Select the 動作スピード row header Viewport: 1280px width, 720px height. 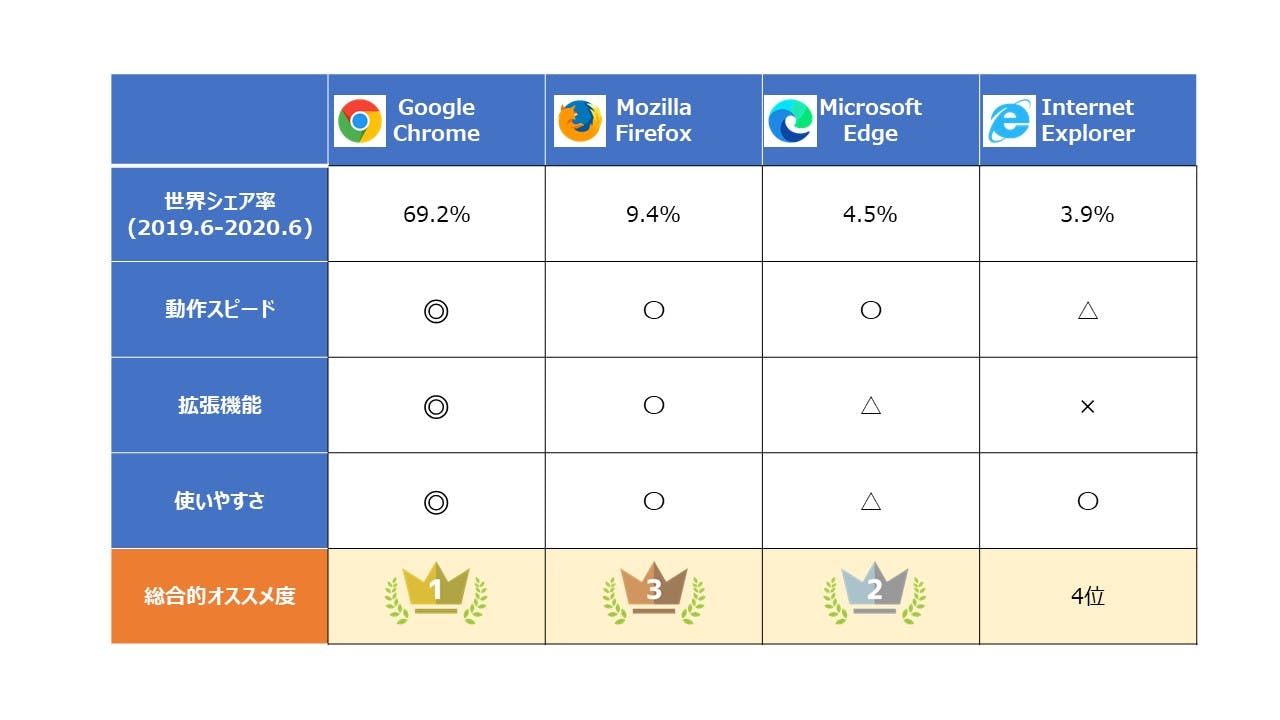220,309
